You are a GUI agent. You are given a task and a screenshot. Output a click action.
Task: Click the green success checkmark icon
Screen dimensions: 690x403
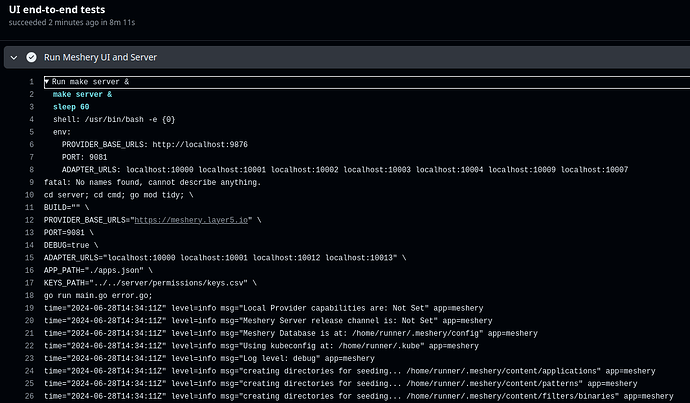[x=31, y=57]
